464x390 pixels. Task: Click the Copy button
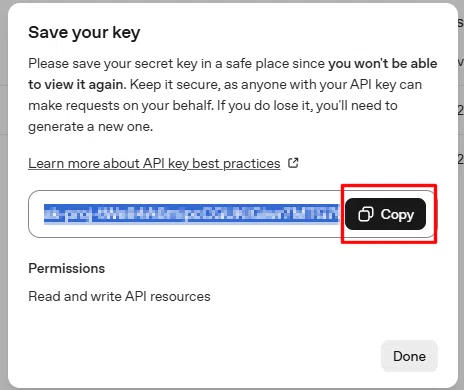click(x=385, y=214)
